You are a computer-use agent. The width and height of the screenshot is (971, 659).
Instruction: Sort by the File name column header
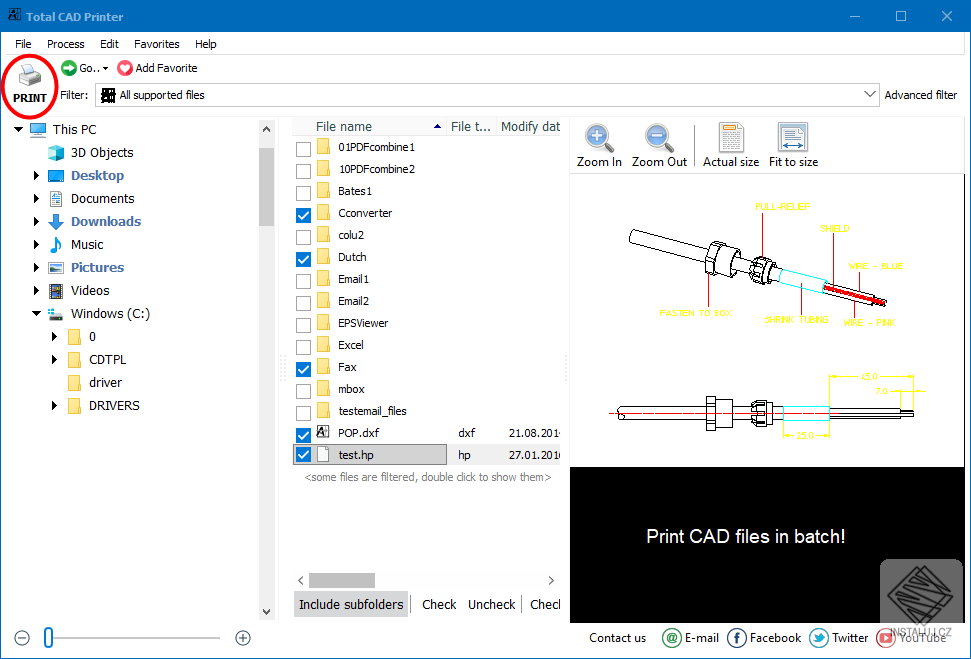click(369, 126)
